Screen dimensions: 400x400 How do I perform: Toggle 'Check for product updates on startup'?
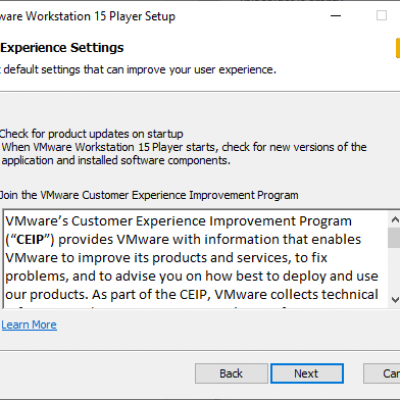[x=91, y=134]
